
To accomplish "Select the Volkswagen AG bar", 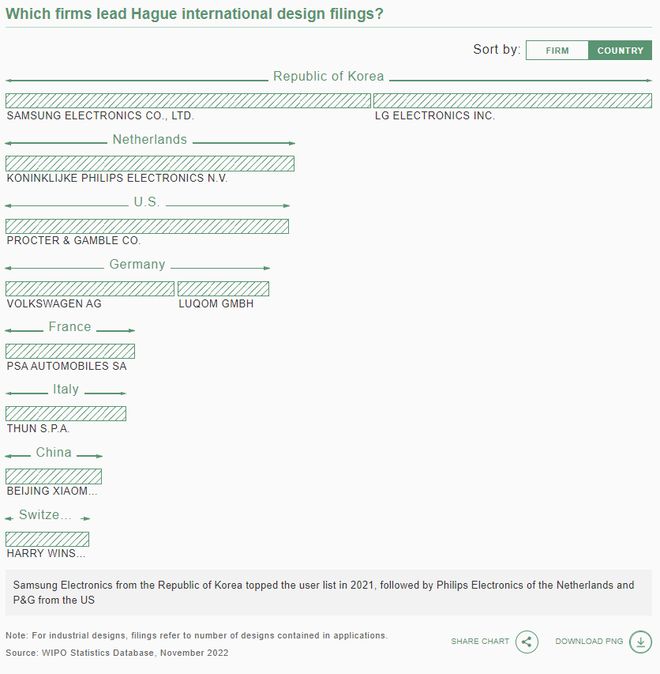I will [x=90, y=289].
